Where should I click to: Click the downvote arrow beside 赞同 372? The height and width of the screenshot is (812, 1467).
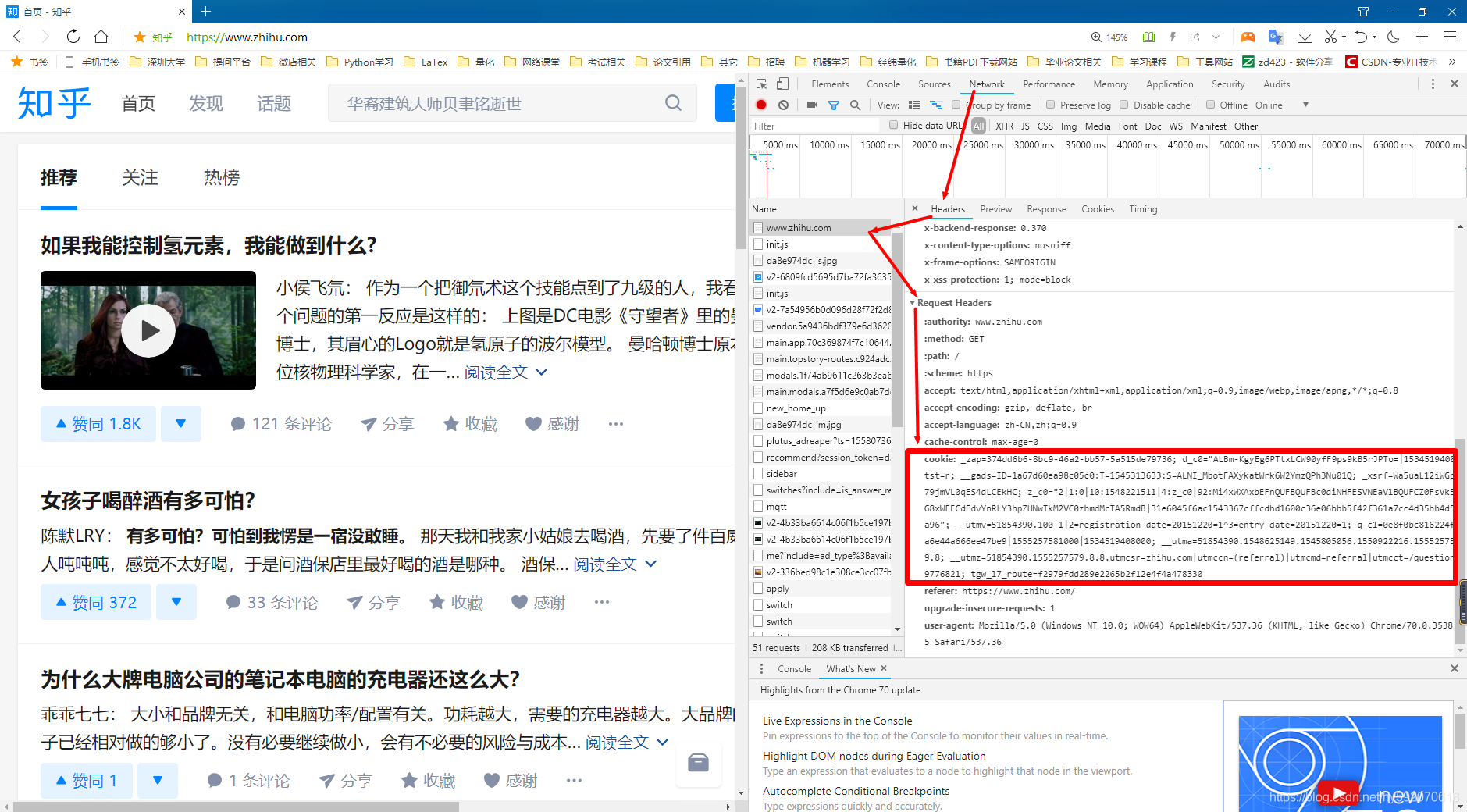(176, 602)
